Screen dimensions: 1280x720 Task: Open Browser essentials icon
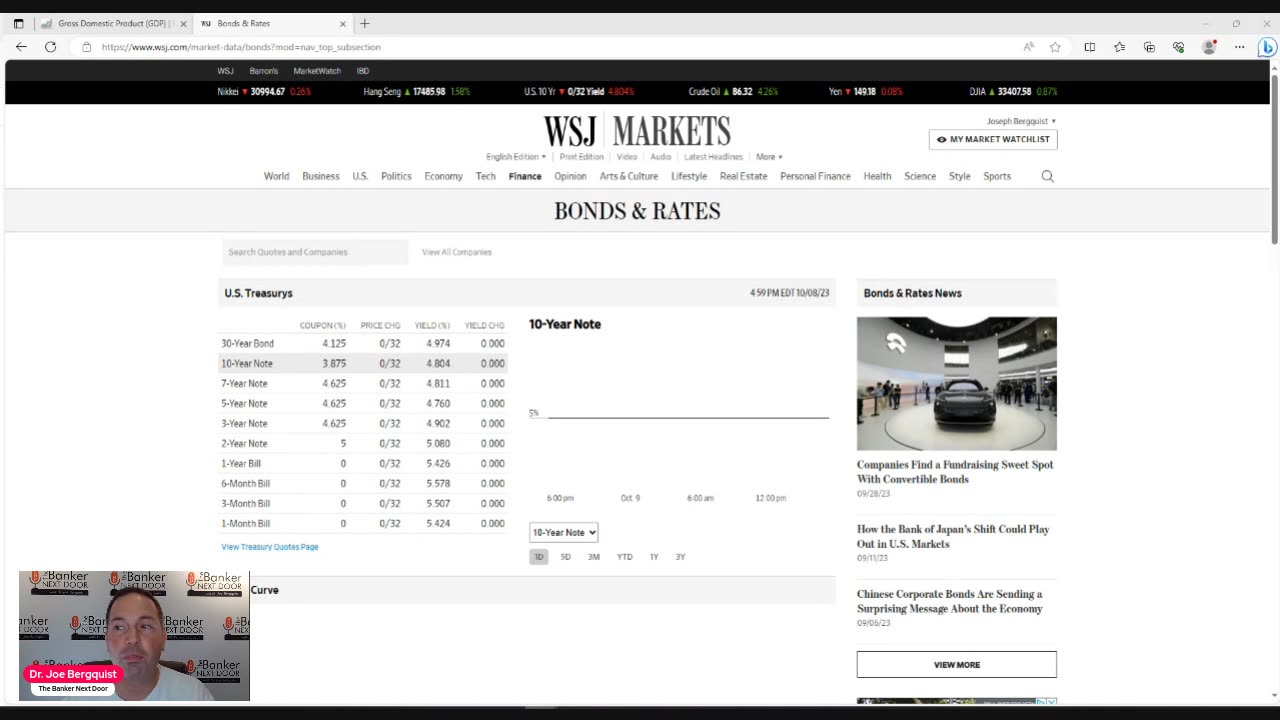[1179, 47]
